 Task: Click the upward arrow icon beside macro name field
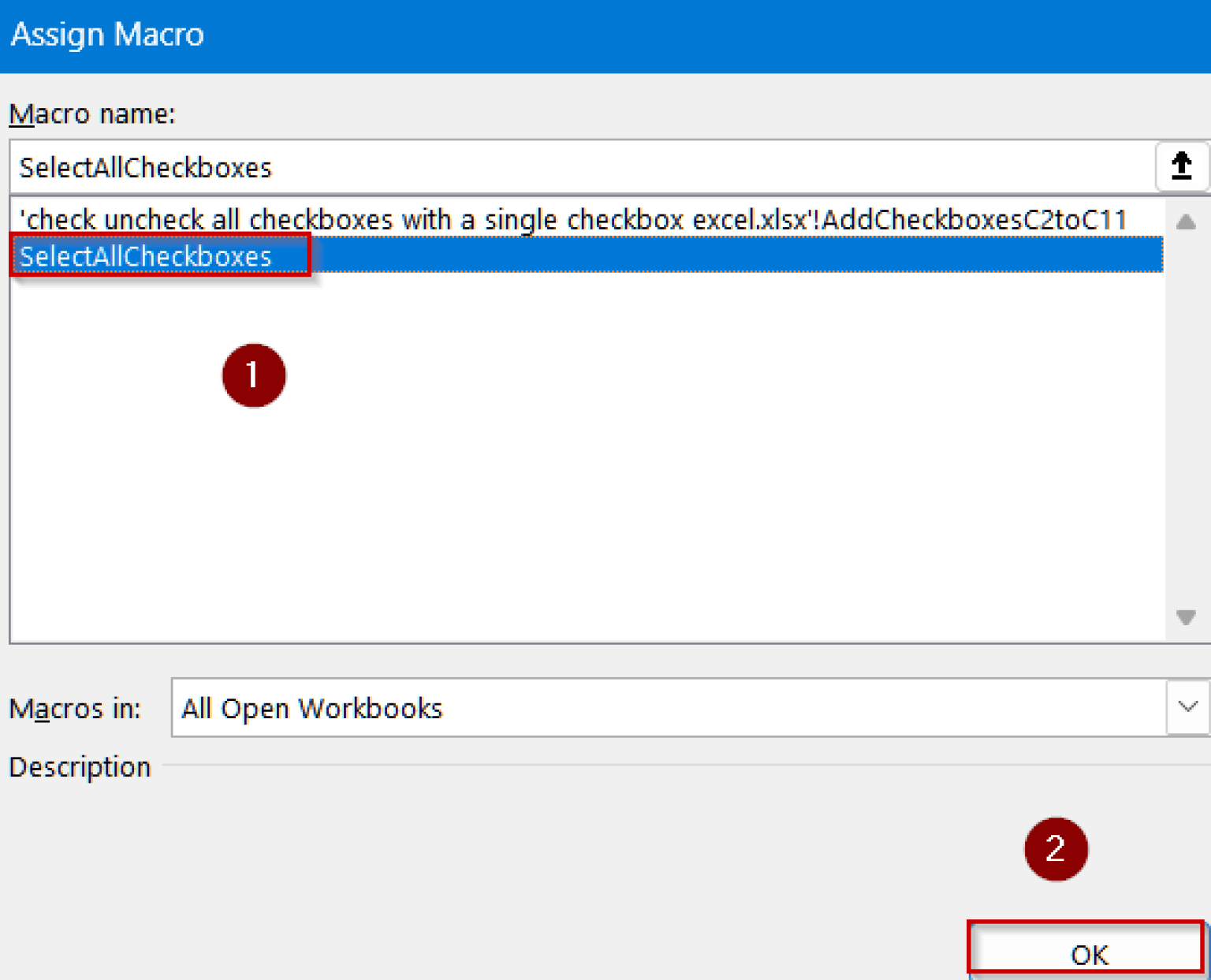[x=1182, y=166]
